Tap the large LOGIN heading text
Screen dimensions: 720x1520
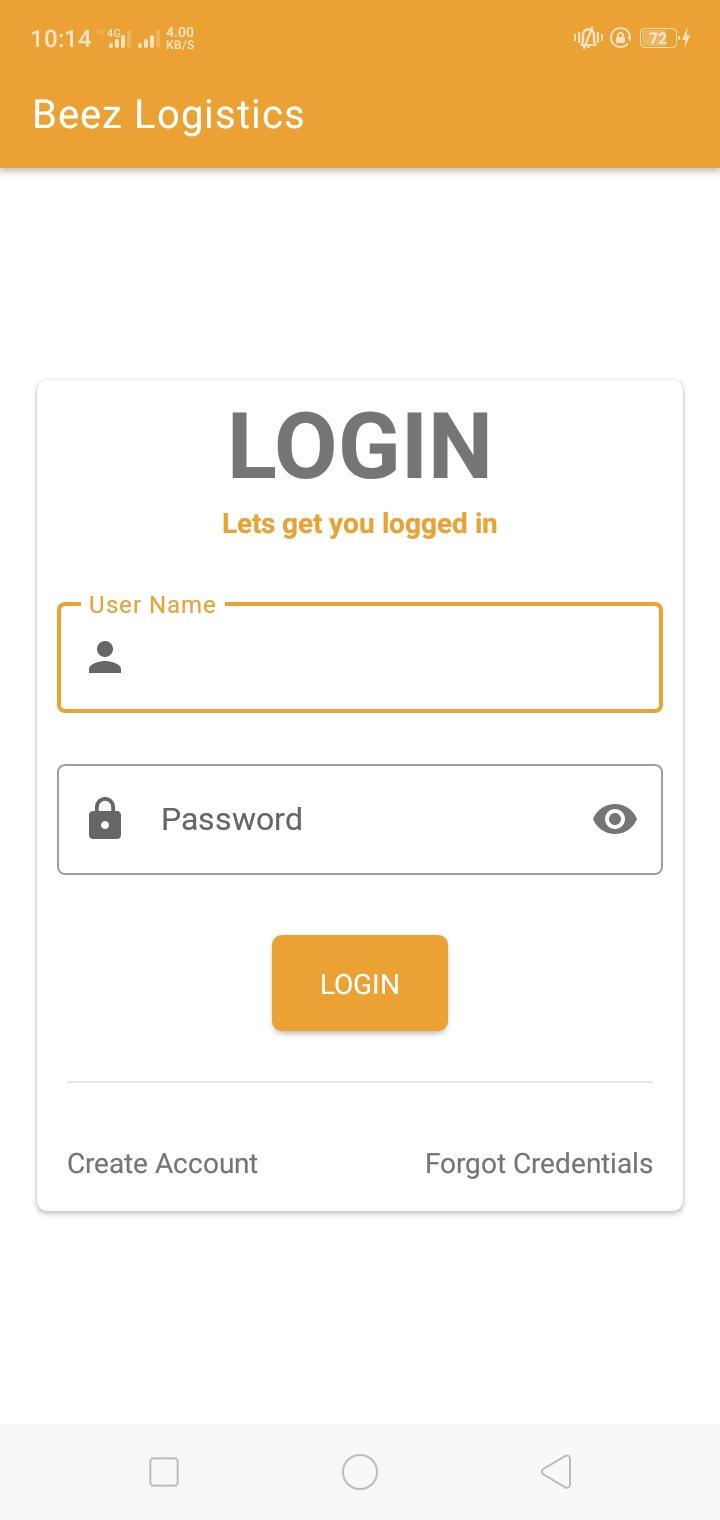coord(360,446)
